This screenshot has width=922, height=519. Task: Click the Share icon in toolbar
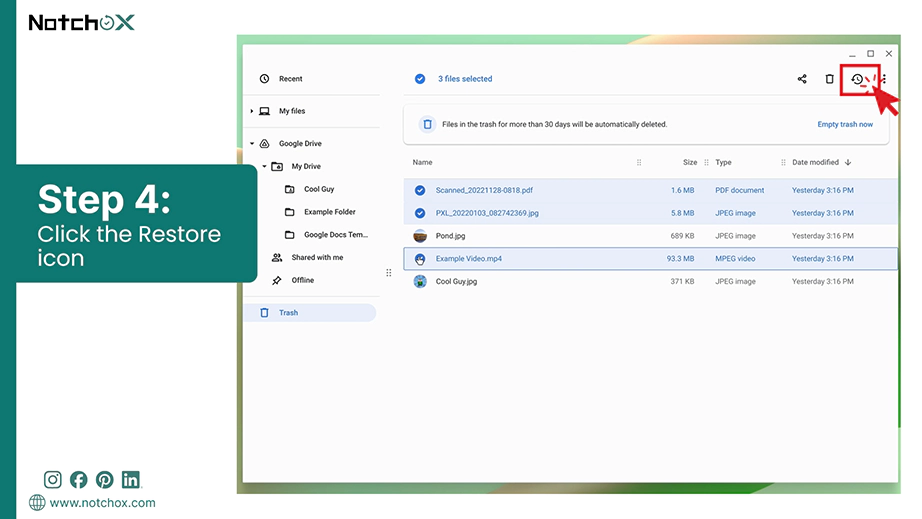tap(802, 79)
